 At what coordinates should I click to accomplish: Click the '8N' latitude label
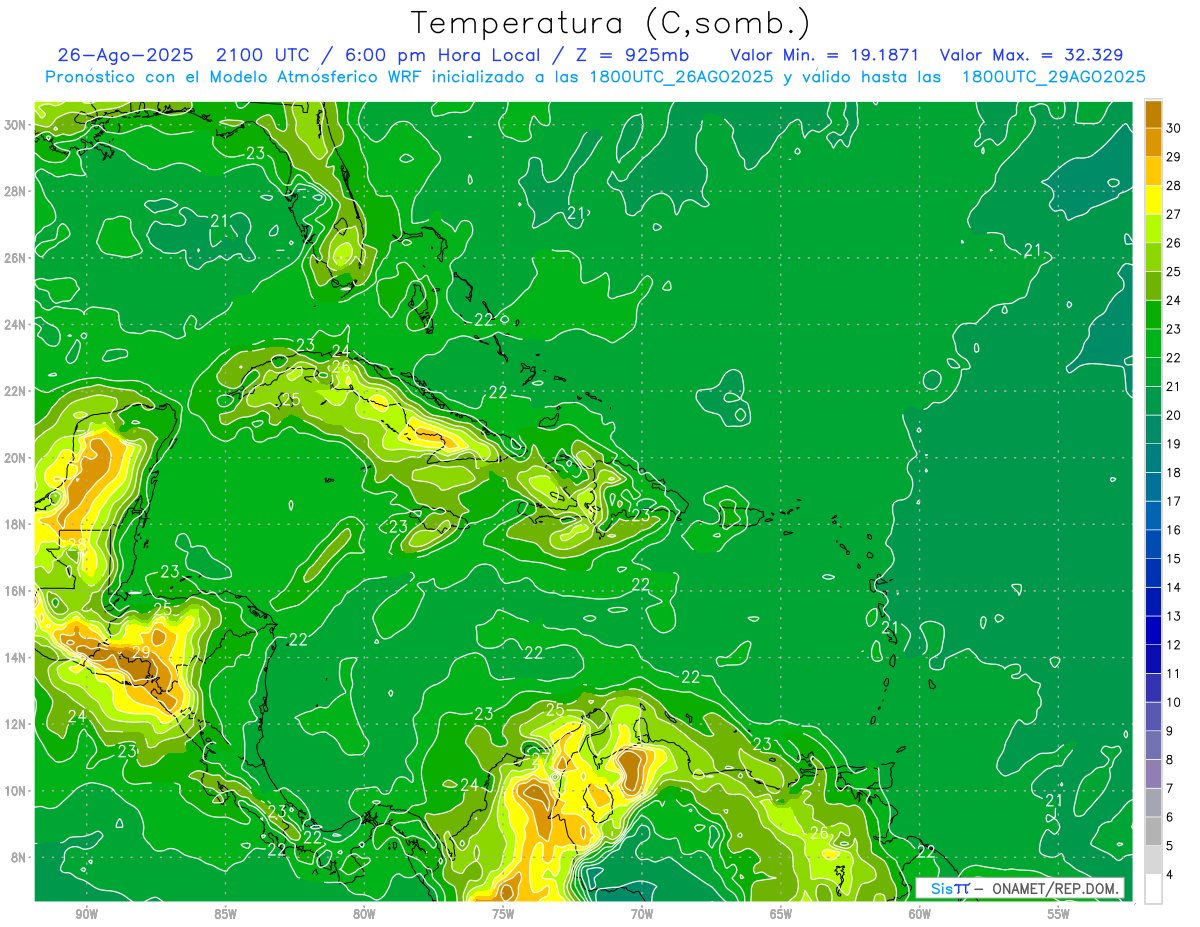tap(19, 857)
